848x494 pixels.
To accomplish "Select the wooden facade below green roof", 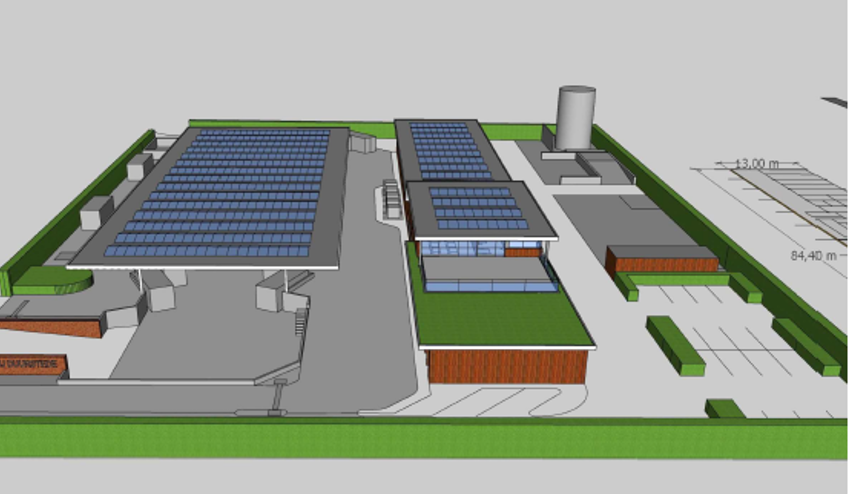I will 507,367.
